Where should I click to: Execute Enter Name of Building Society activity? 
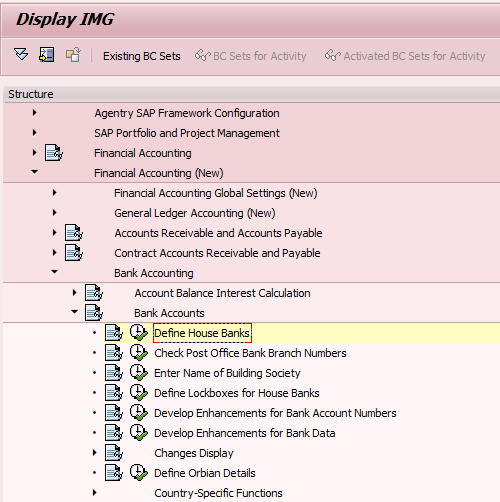pos(139,373)
